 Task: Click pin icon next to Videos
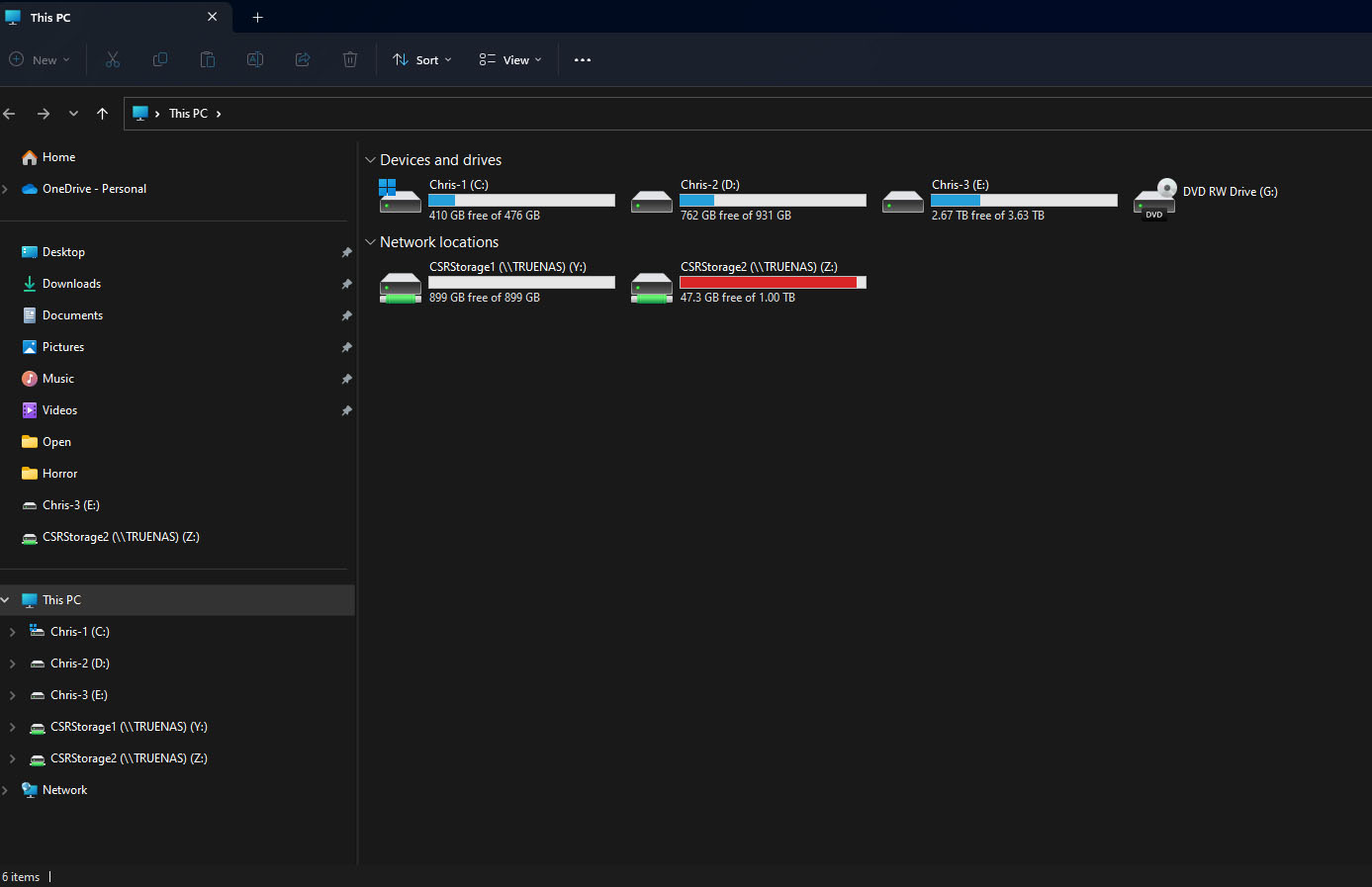click(346, 411)
